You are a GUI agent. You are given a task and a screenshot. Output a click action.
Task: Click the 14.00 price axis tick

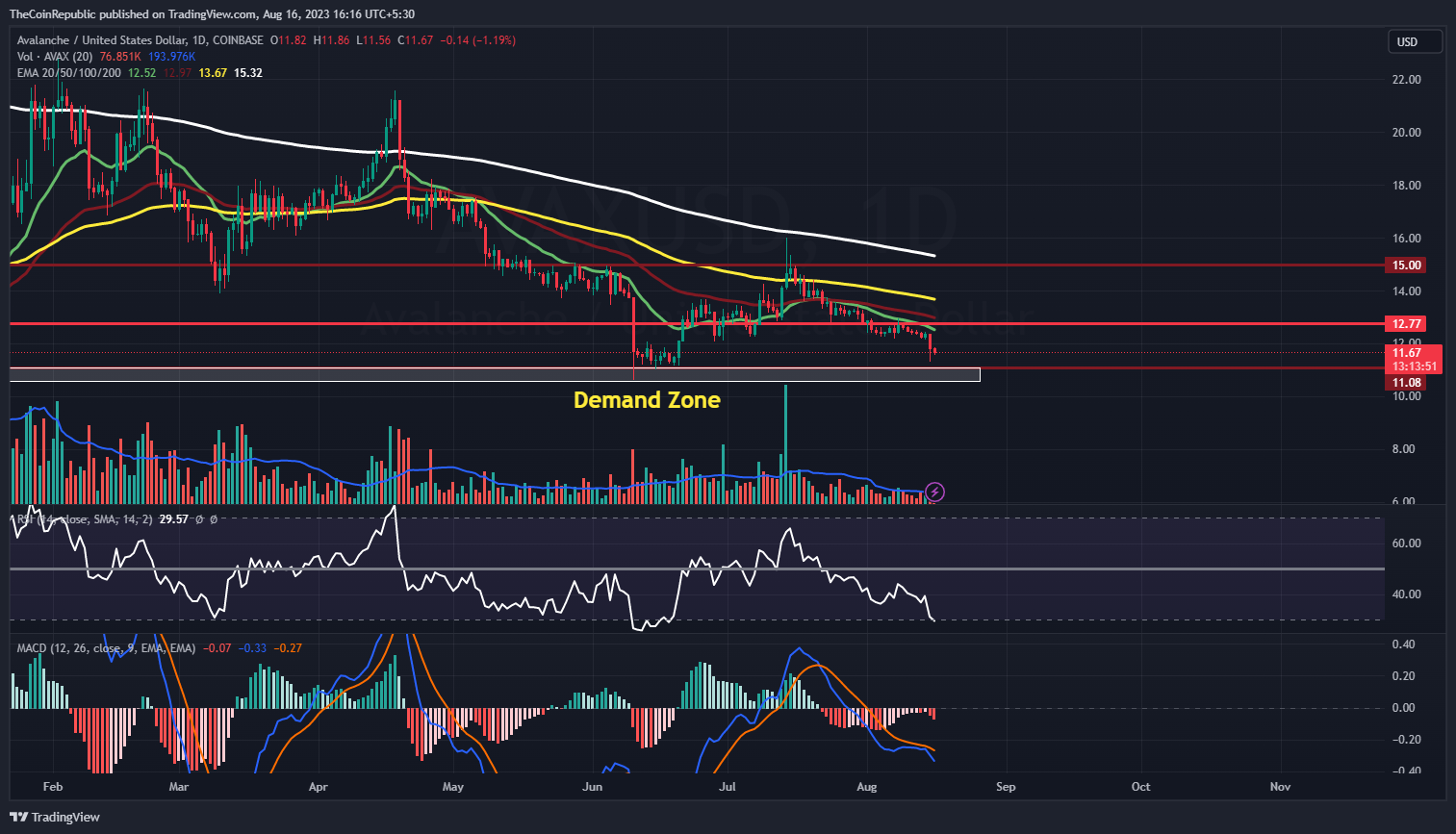(x=1407, y=291)
